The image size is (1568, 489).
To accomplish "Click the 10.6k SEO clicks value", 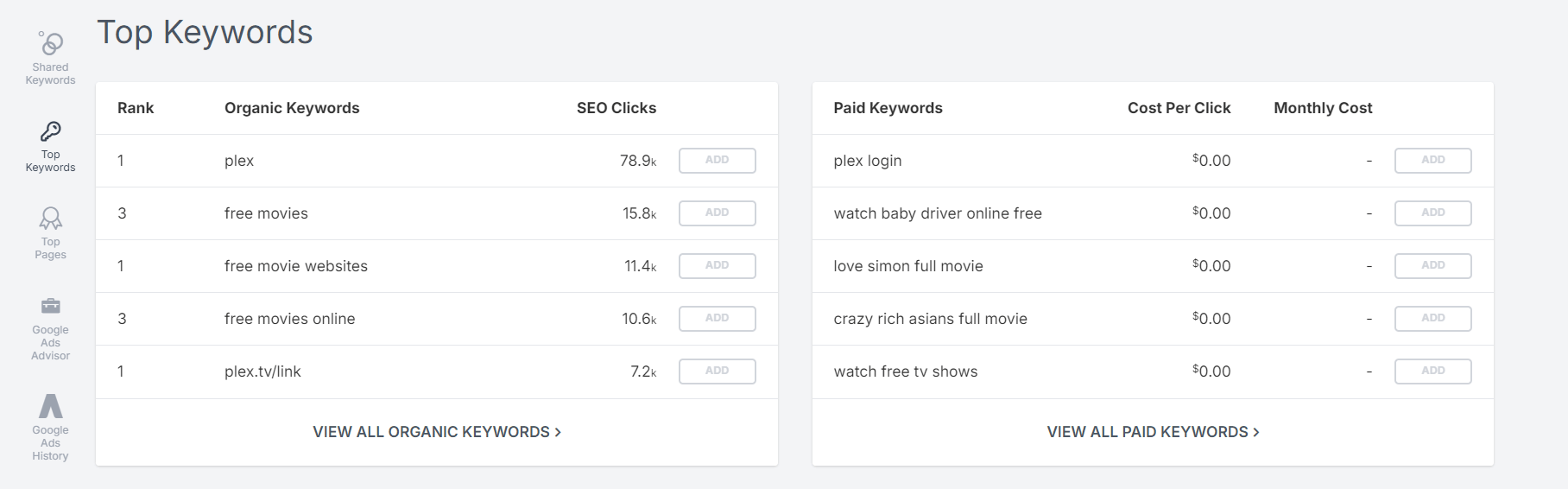I will coord(639,319).
